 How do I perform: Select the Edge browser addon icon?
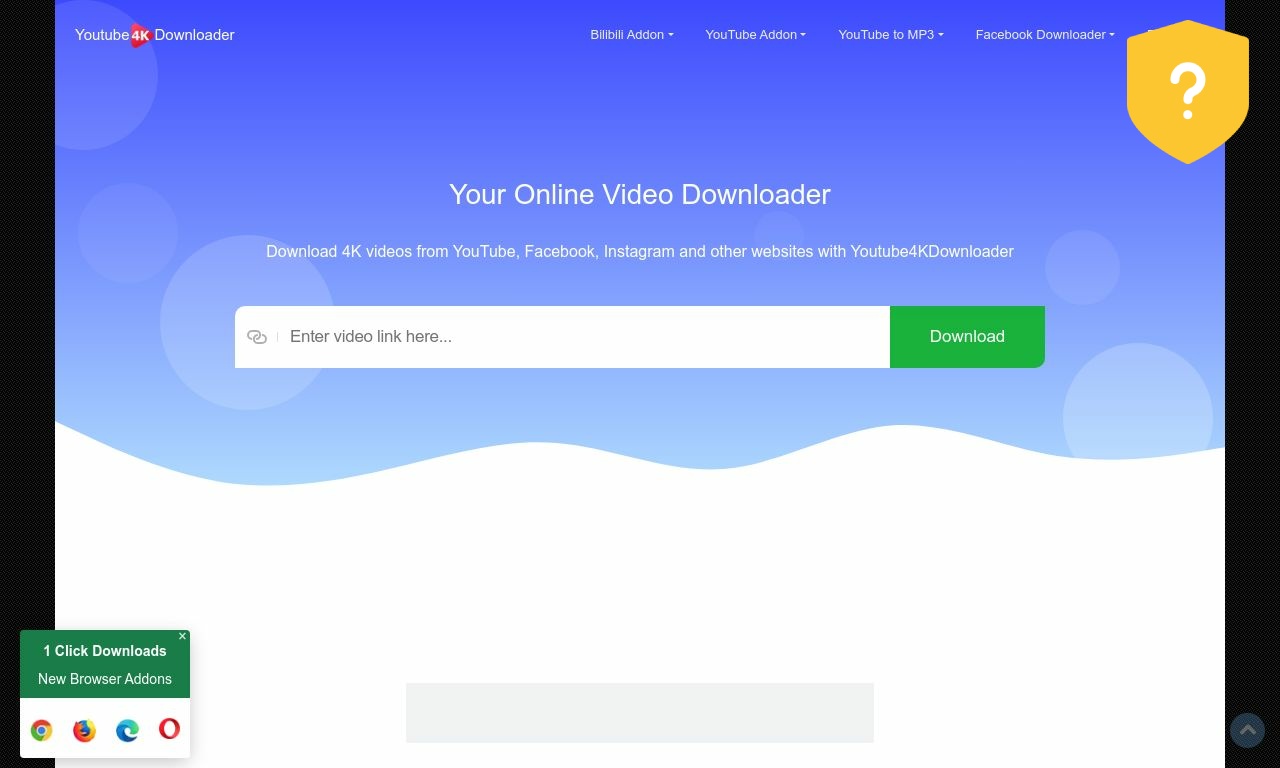(127, 730)
